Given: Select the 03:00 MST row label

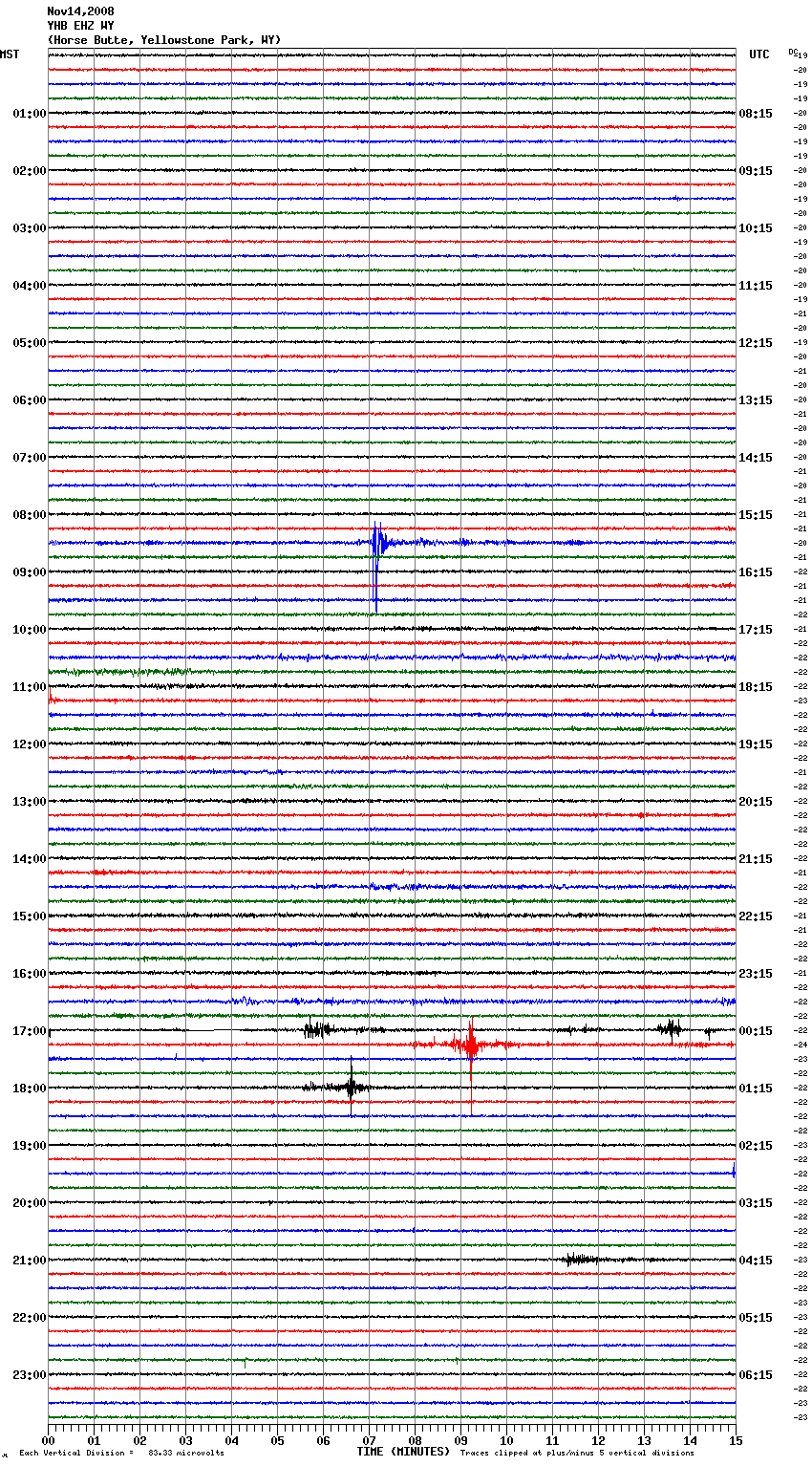Looking at the screenshot, I should coord(29,228).
